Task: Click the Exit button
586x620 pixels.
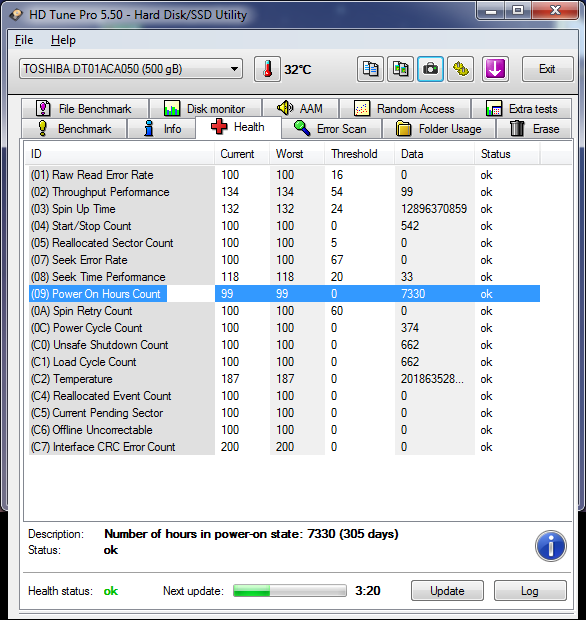Action: click(547, 69)
